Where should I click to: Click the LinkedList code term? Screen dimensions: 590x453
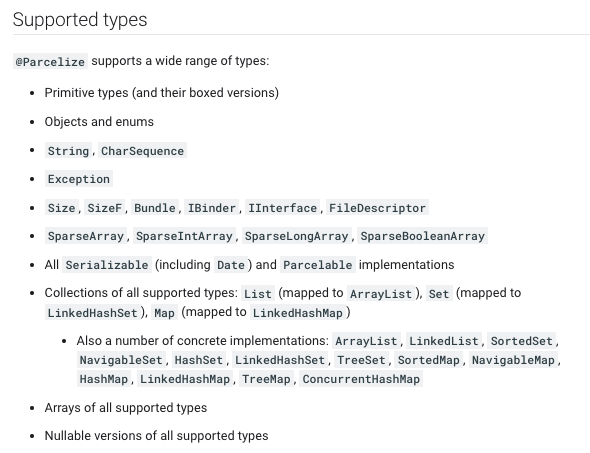coord(444,341)
